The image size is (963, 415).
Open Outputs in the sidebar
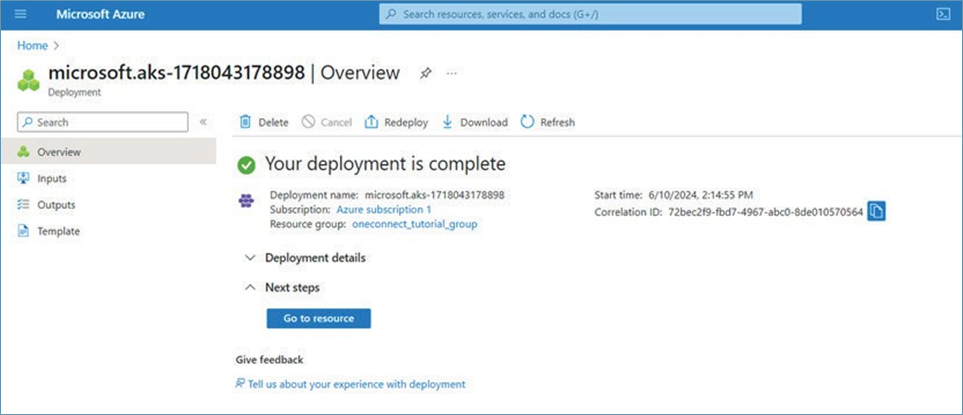pyautogui.click(x=55, y=205)
